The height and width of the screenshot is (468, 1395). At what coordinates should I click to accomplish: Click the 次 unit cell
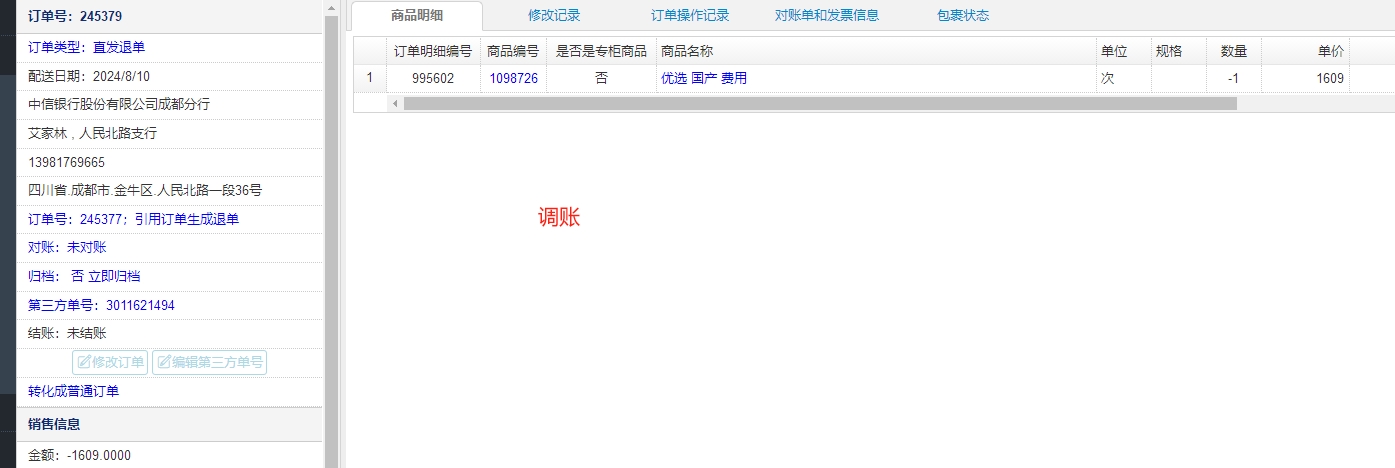coord(1122,78)
